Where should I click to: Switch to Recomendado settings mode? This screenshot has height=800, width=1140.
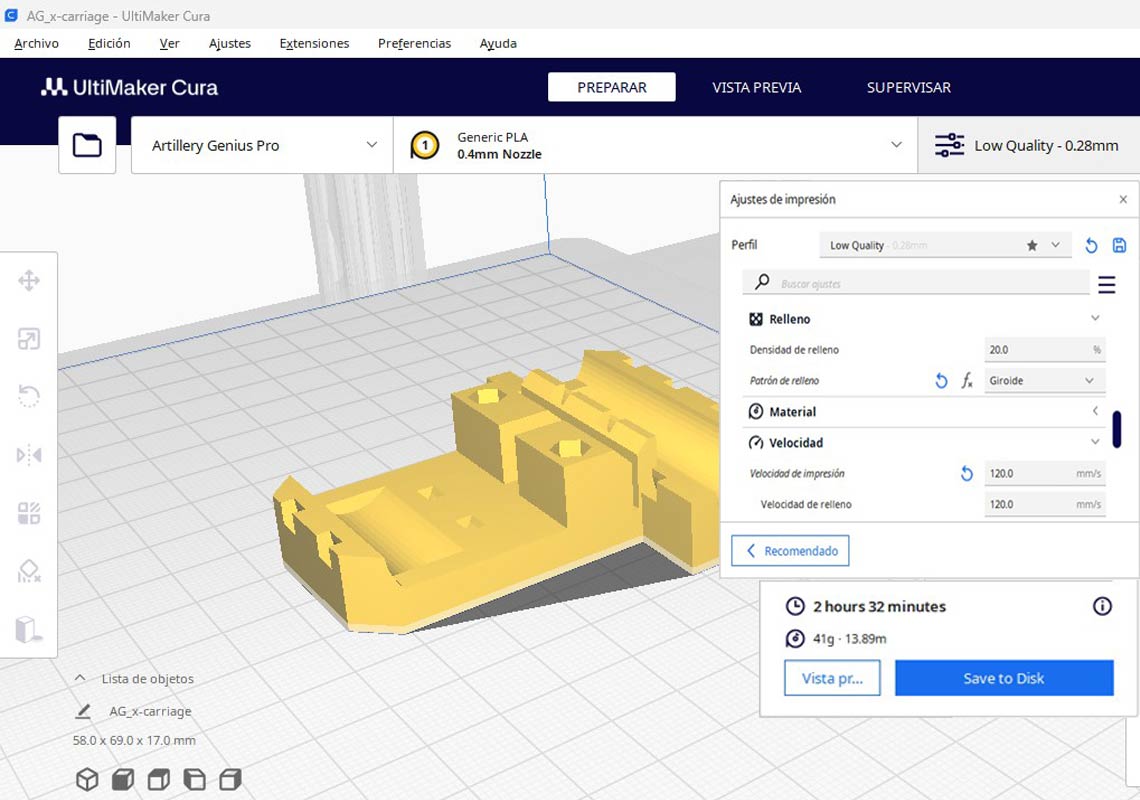point(790,551)
